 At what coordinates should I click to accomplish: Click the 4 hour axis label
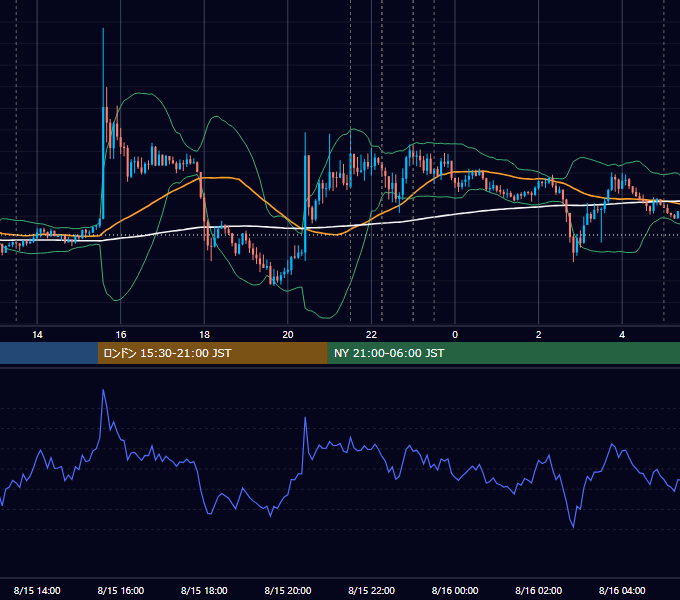tap(622, 335)
